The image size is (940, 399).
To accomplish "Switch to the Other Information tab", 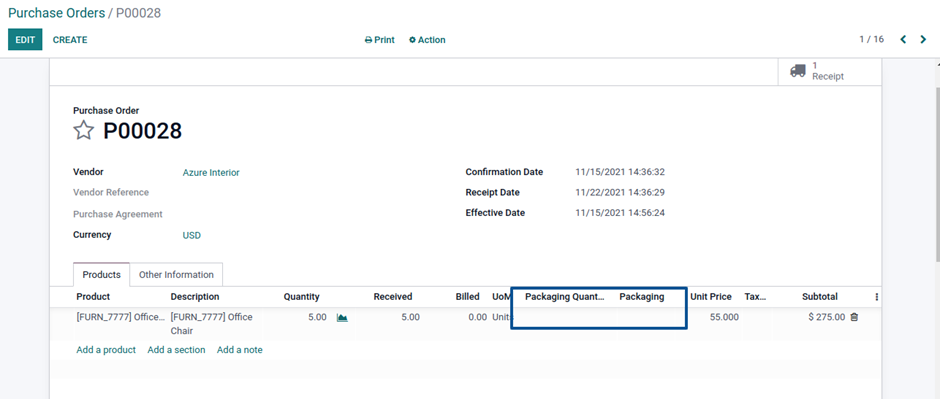I will click(x=176, y=274).
